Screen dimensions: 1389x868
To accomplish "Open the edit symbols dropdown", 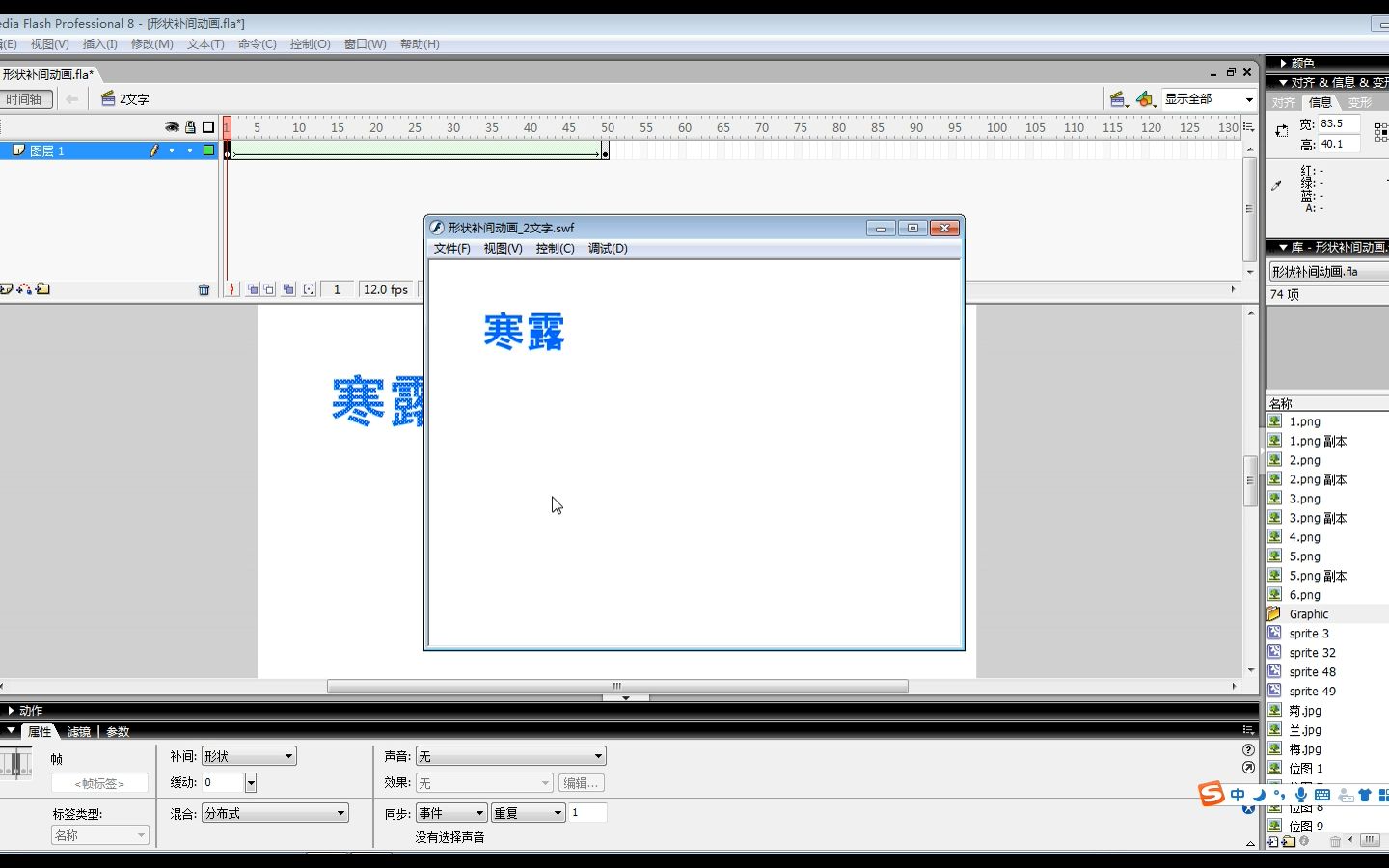I will click(1145, 98).
